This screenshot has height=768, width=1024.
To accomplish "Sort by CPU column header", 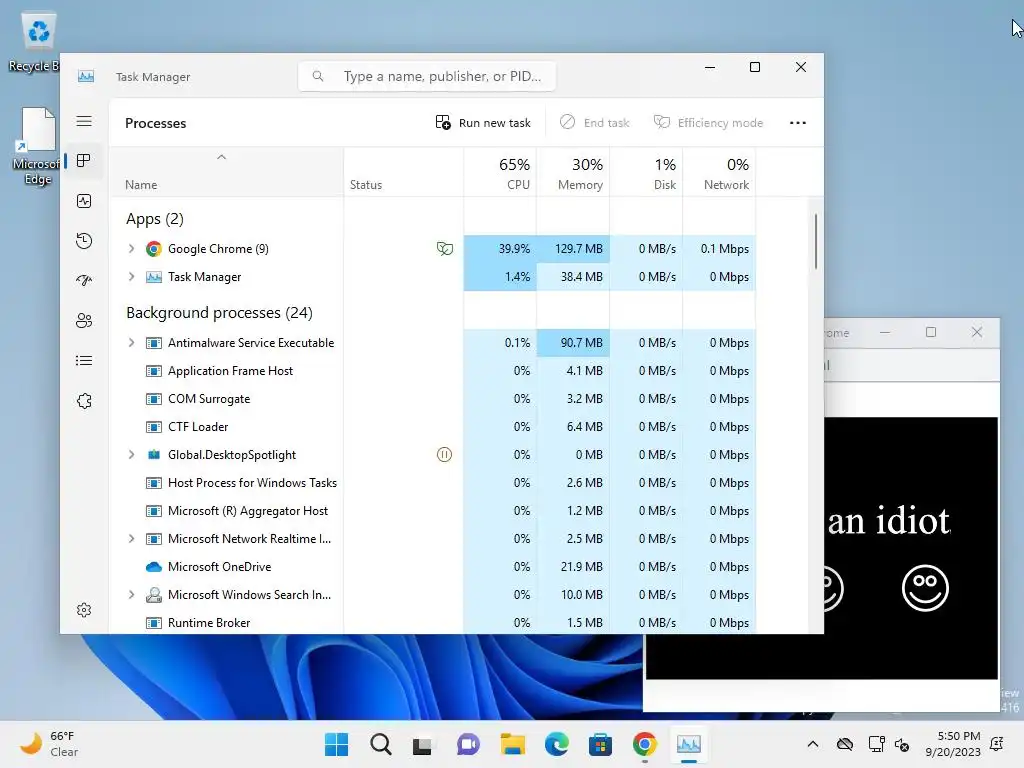I will [x=500, y=173].
